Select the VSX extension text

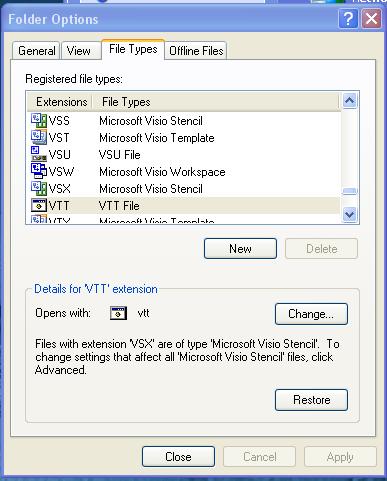coord(60,189)
